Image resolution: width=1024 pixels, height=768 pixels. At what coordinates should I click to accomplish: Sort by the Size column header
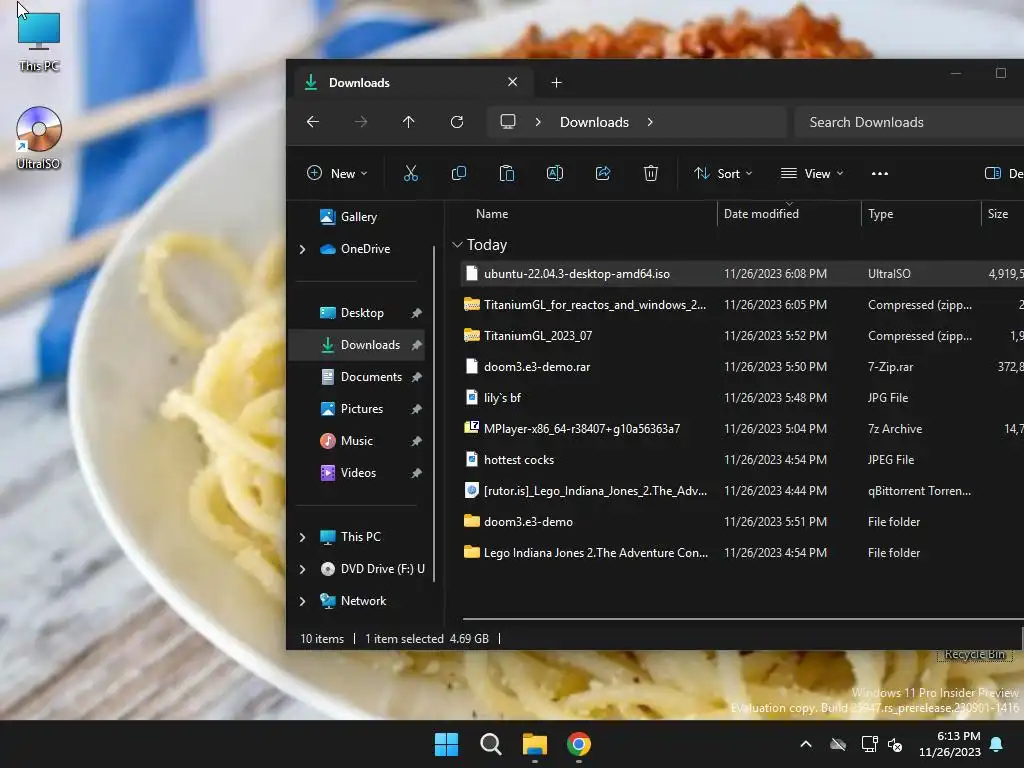tap(998, 214)
